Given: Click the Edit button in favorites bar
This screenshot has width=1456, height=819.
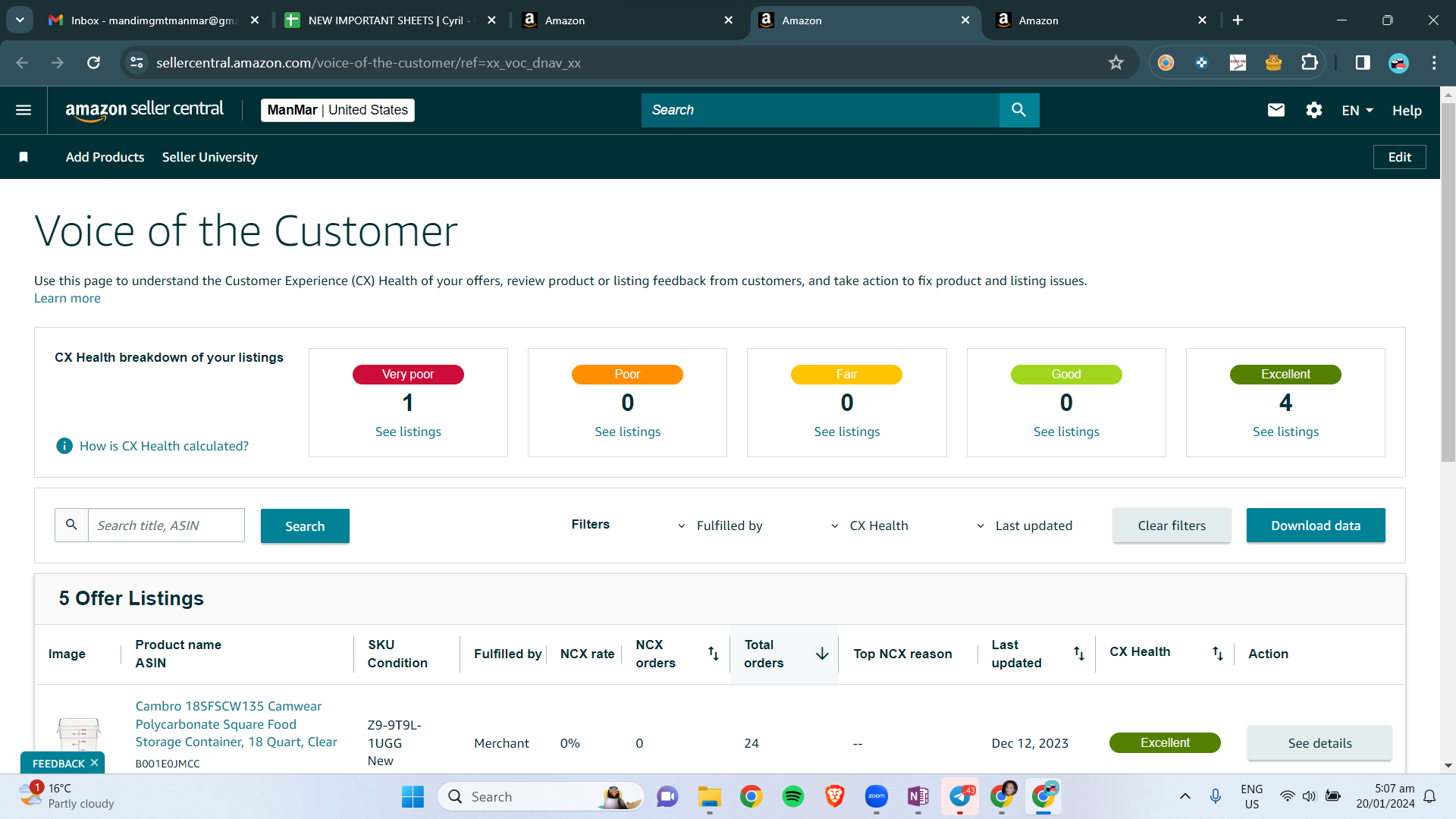Looking at the screenshot, I should coord(1399,157).
